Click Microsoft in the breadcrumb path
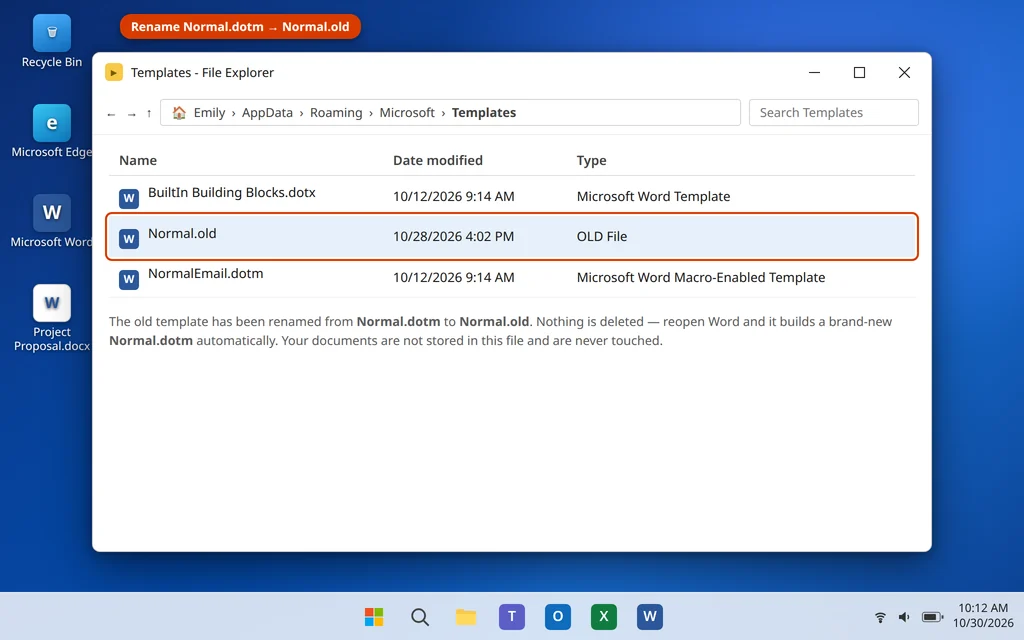This screenshot has width=1024, height=640. coord(407,112)
